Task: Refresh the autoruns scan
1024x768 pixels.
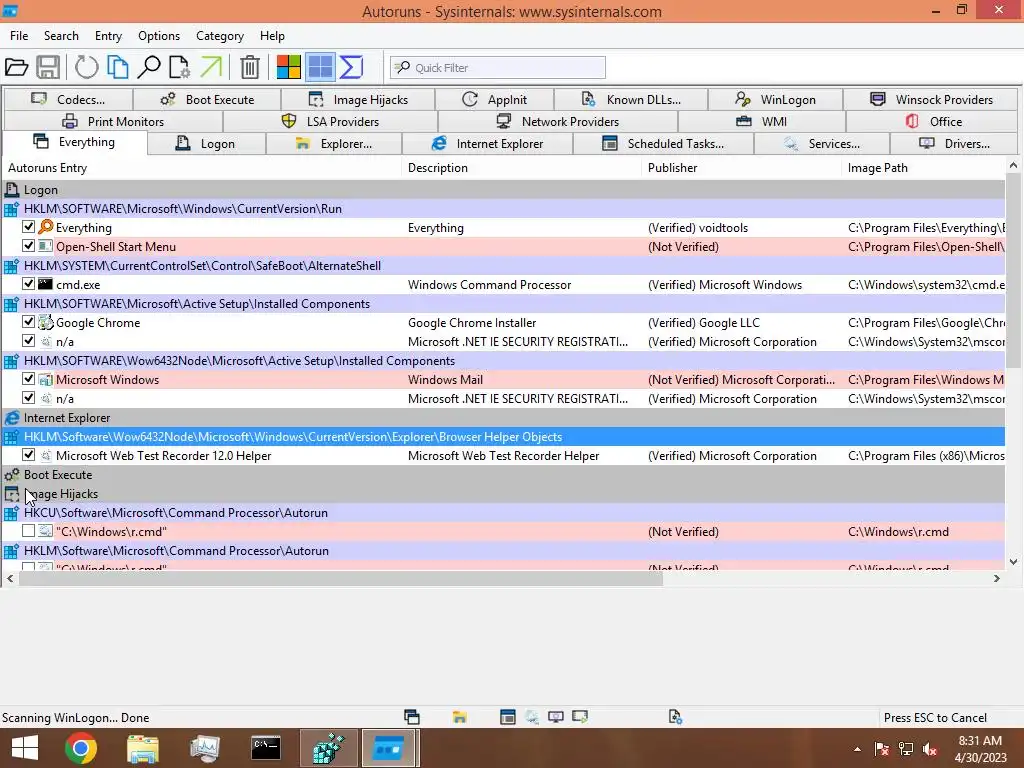Action: point(86,67)
